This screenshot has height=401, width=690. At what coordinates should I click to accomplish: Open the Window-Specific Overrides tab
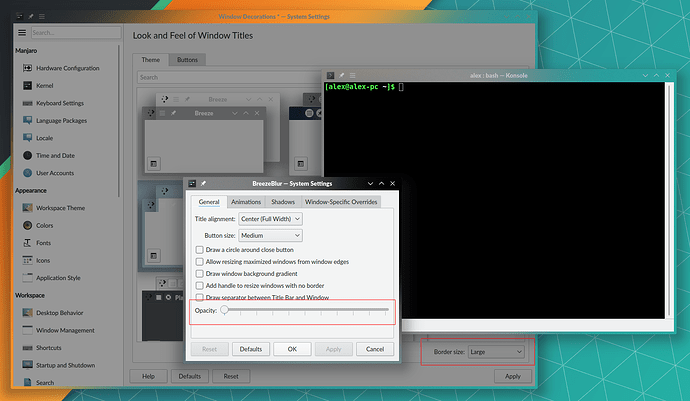pos(341,202)
